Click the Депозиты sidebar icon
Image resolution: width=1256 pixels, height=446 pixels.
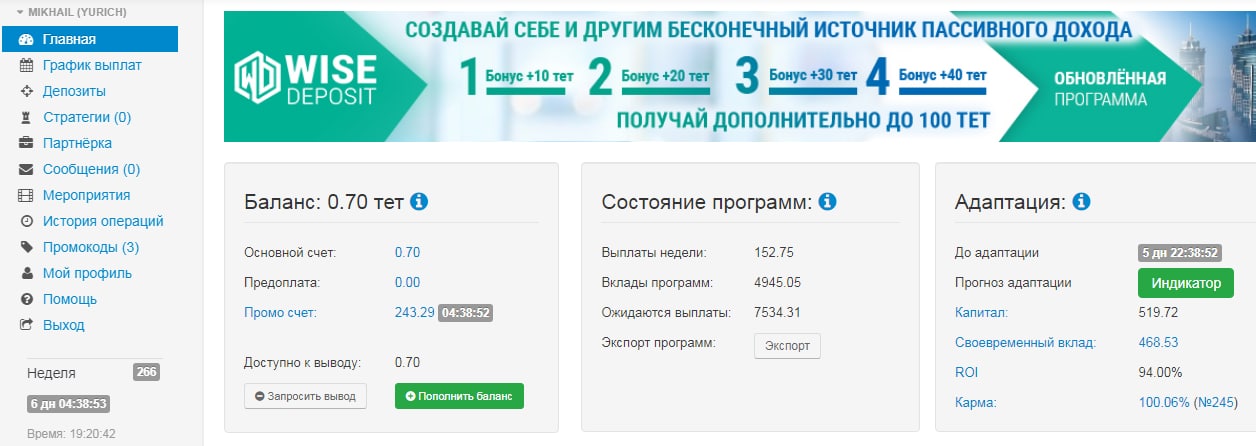pos(26,92)
